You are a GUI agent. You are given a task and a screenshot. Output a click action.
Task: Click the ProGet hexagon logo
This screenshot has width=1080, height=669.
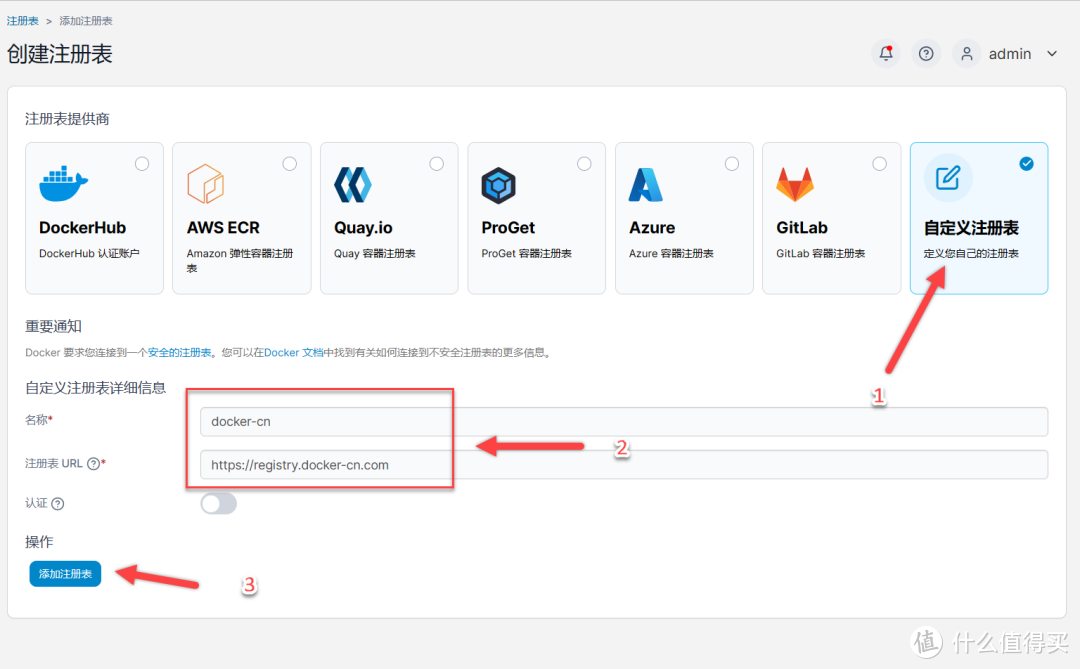(499, 185)
